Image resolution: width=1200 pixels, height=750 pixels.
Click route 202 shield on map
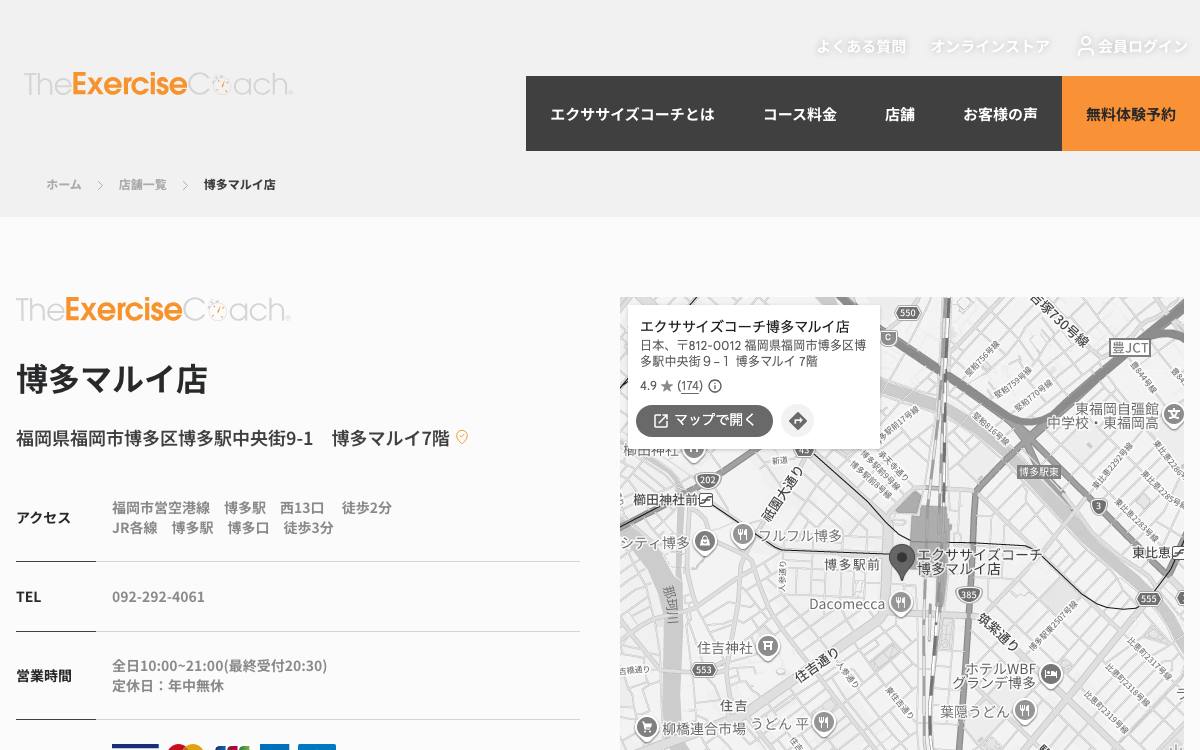708,481
